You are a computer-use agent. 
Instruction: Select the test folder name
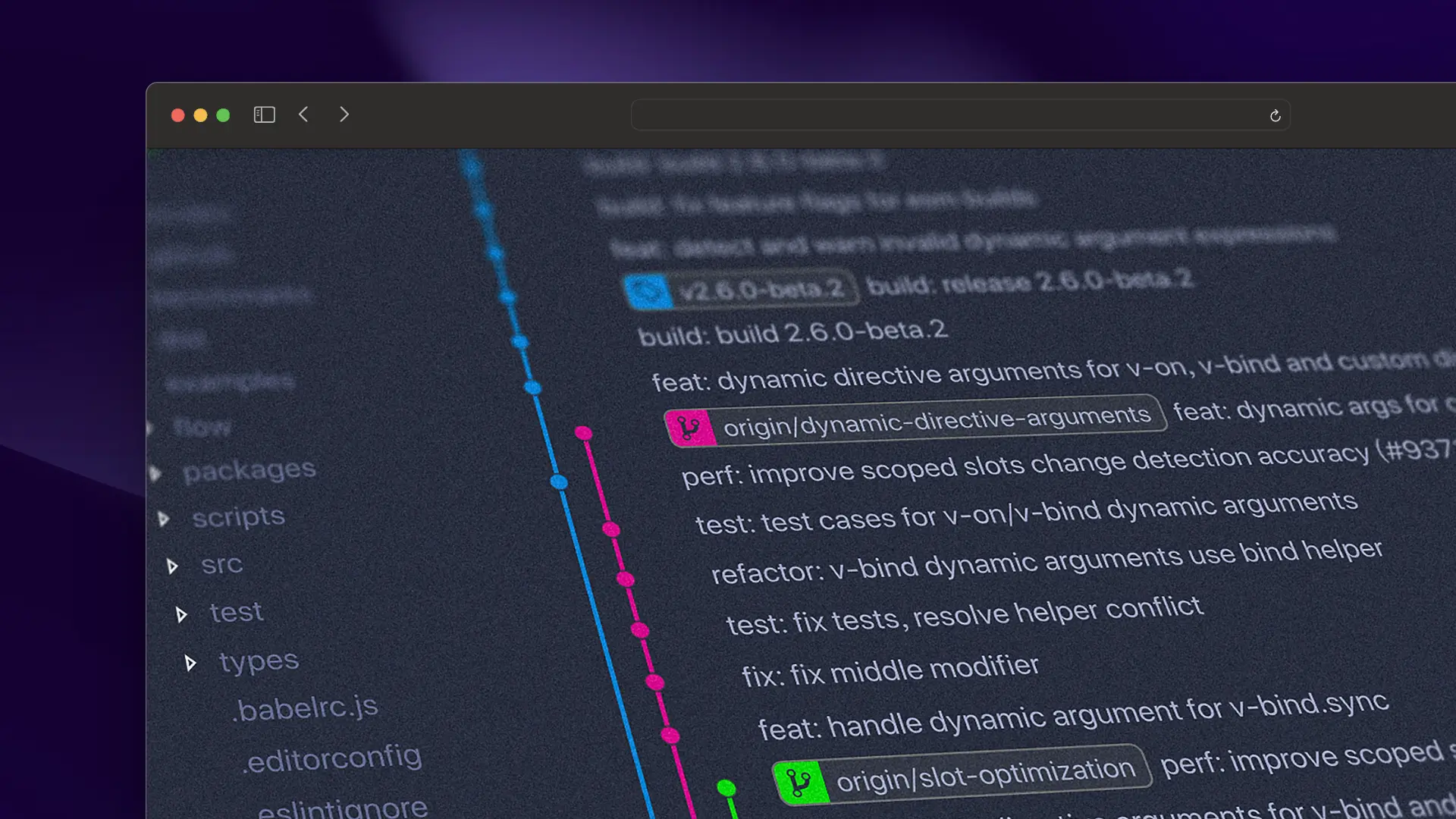[x=236, y=612]
